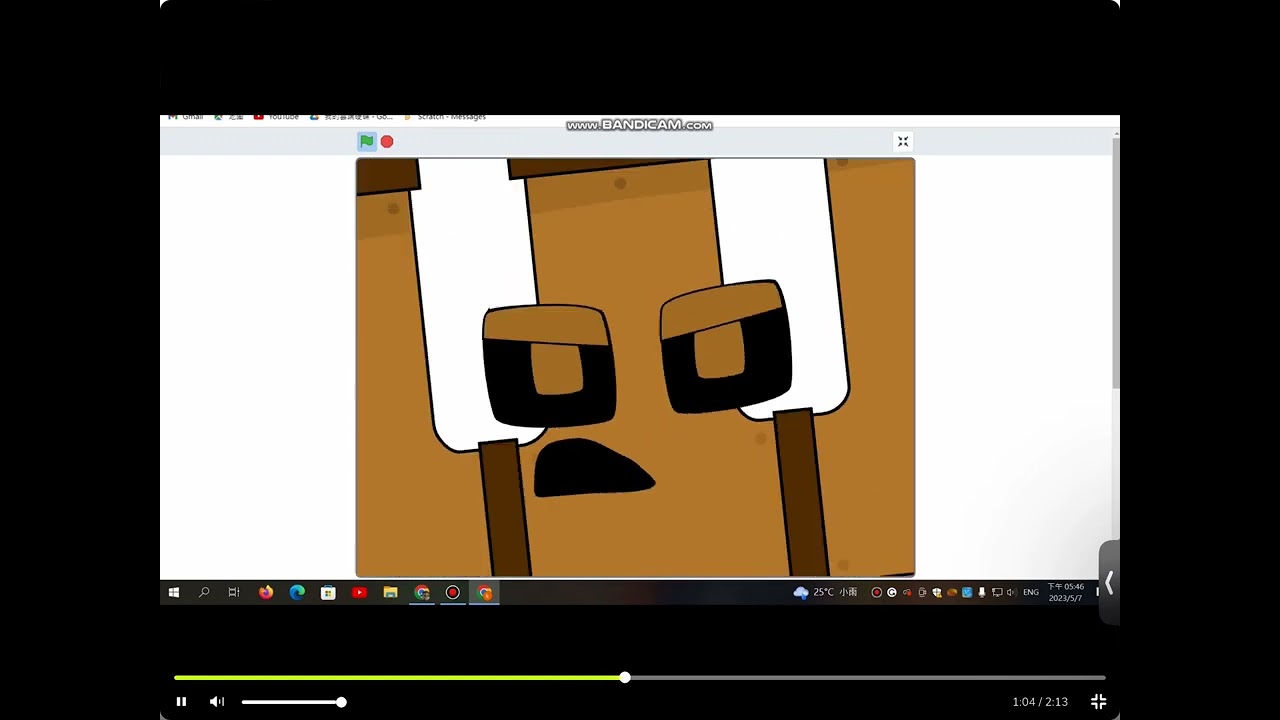Pause the video playback
The width and height of the screenshot is (1280, 720).
pyautogui.click(x=181, y=702)
